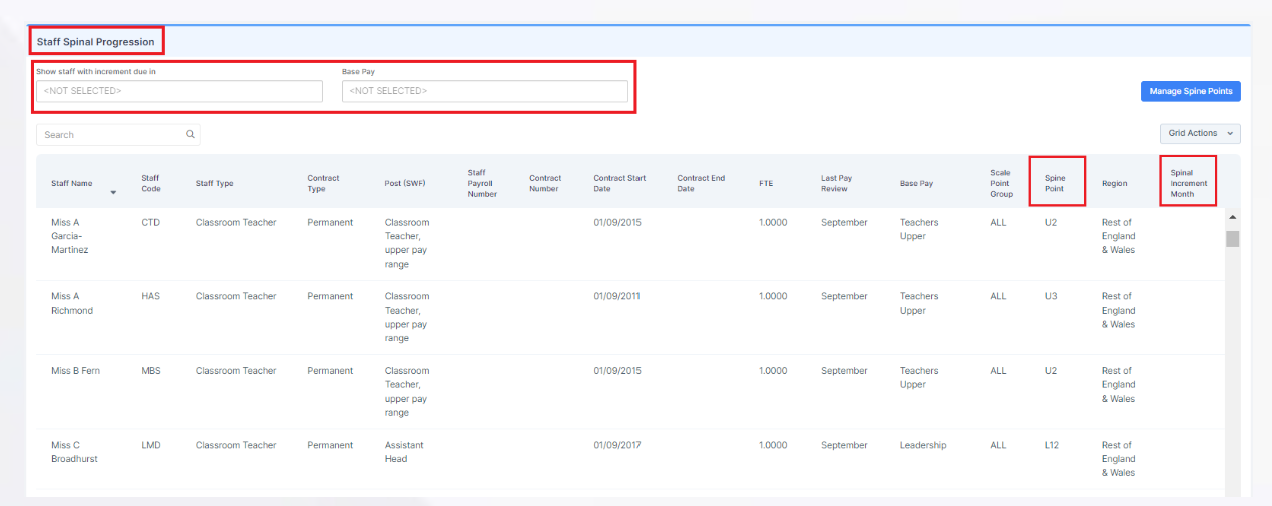This screenshot has width=1272, height=506.
Task: Click the Scale Point Group column header
Action: (x=1001, y=183)
